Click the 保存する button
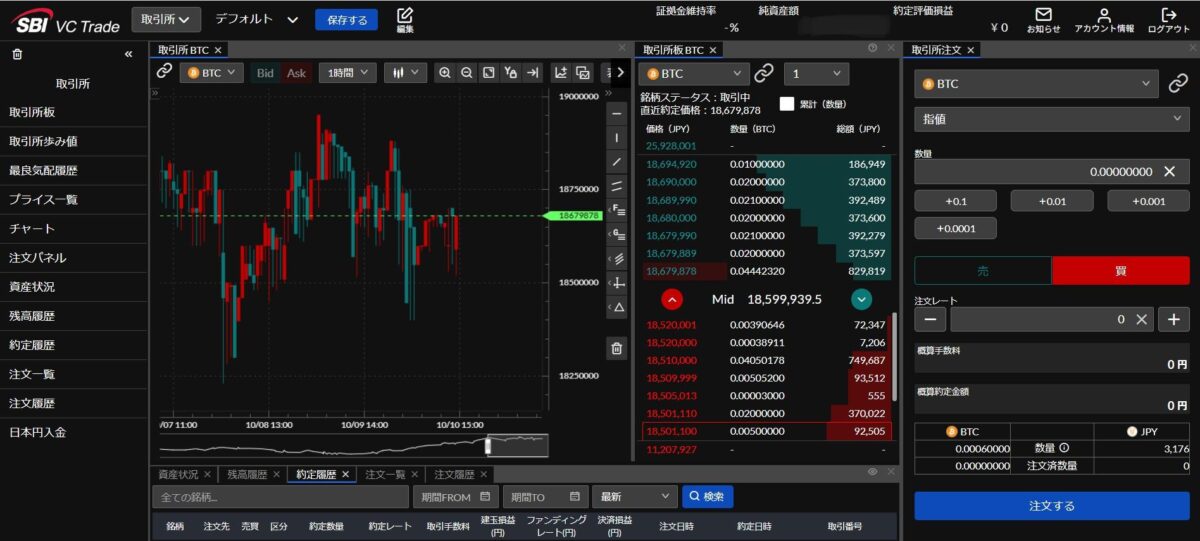 click(x=347, y=20)
